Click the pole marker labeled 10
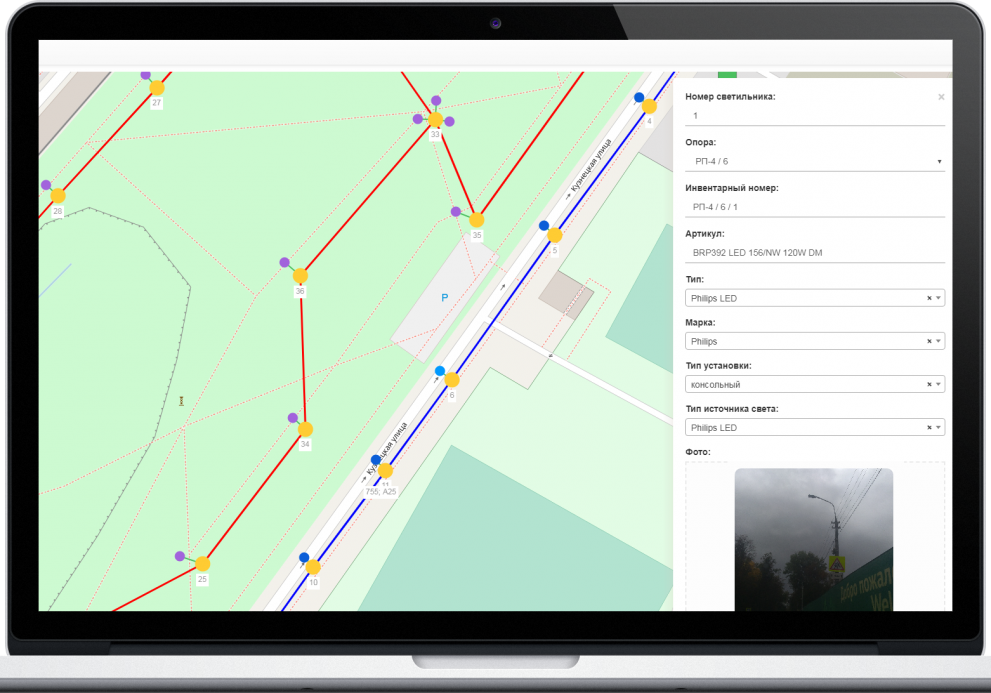The image size is (991, 693). [x=313, y=567]
